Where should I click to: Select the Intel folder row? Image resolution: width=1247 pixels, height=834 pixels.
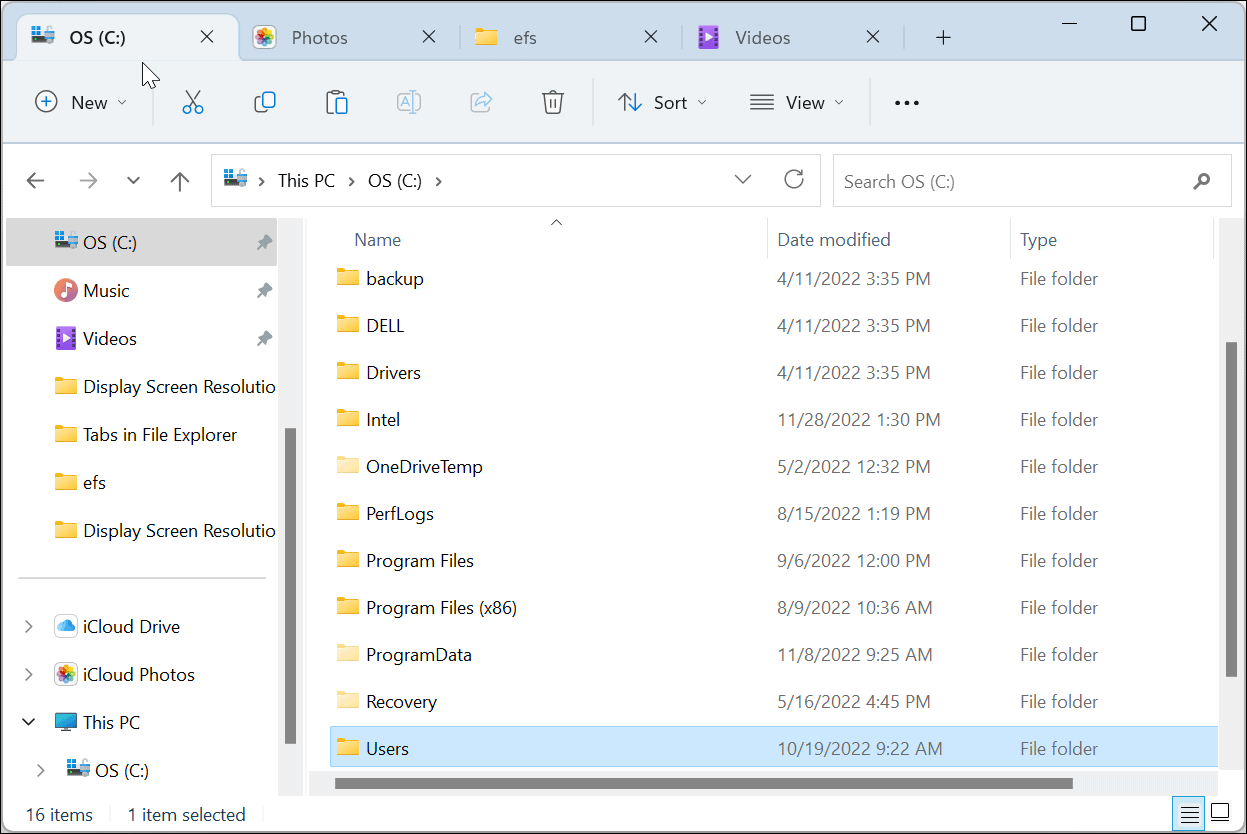(x=773, y=419)
